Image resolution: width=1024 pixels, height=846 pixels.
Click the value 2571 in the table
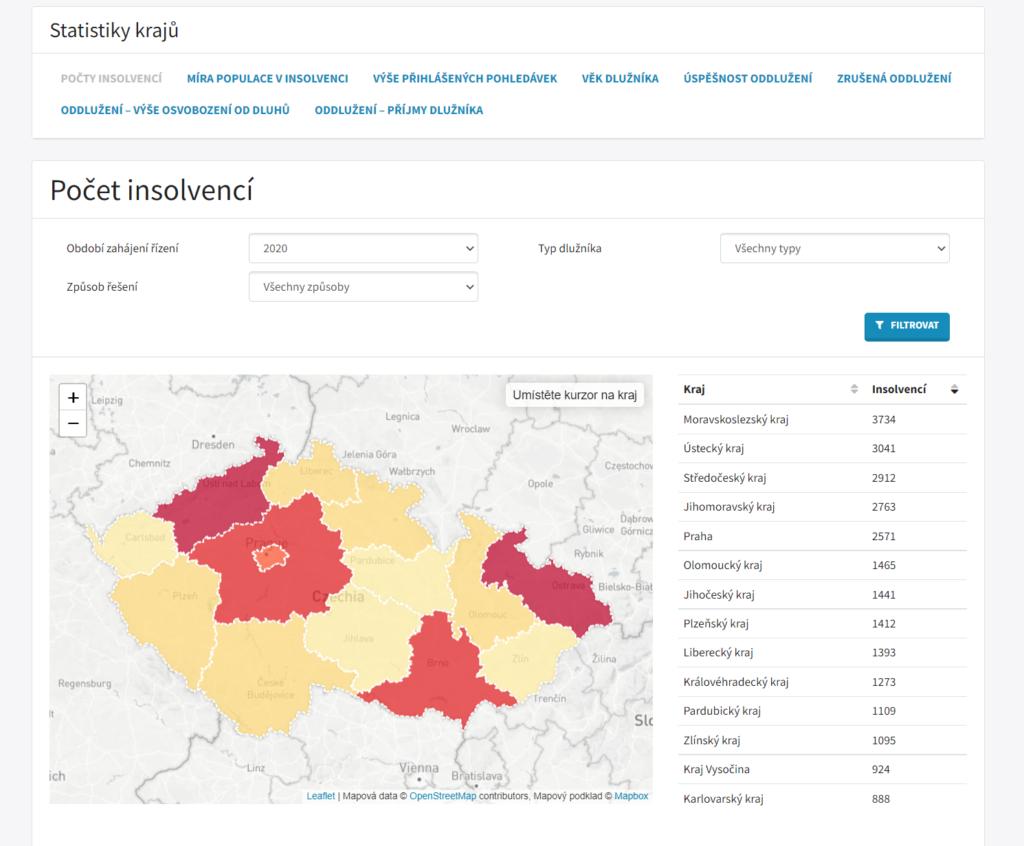(x=884, y=536)
